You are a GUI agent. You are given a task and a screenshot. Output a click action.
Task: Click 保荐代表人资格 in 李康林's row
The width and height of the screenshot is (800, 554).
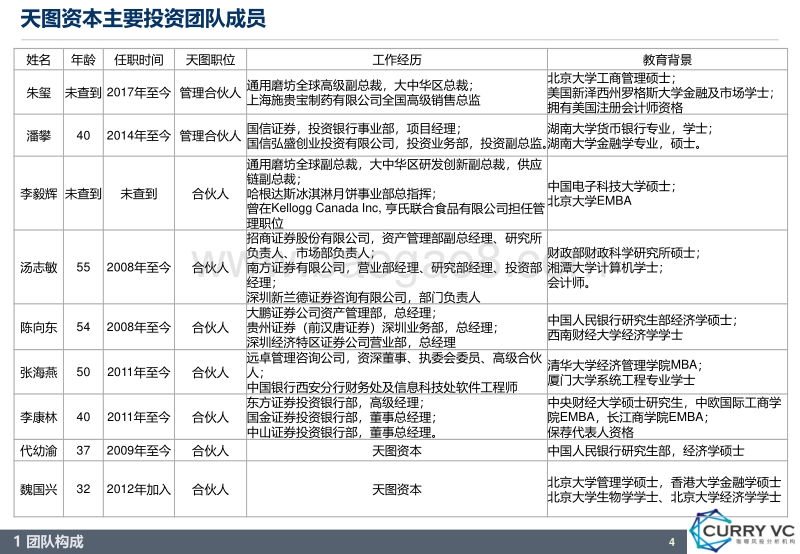click(591, 432)
